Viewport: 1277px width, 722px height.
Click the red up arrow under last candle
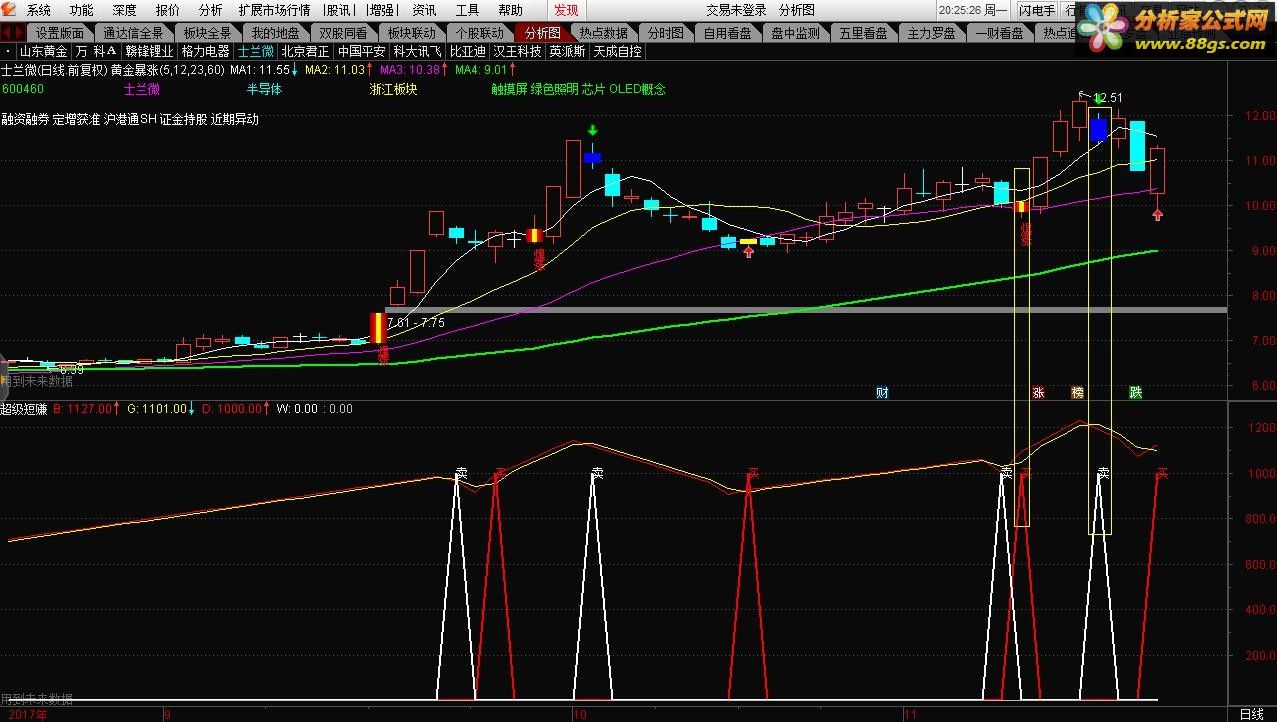1157,214
